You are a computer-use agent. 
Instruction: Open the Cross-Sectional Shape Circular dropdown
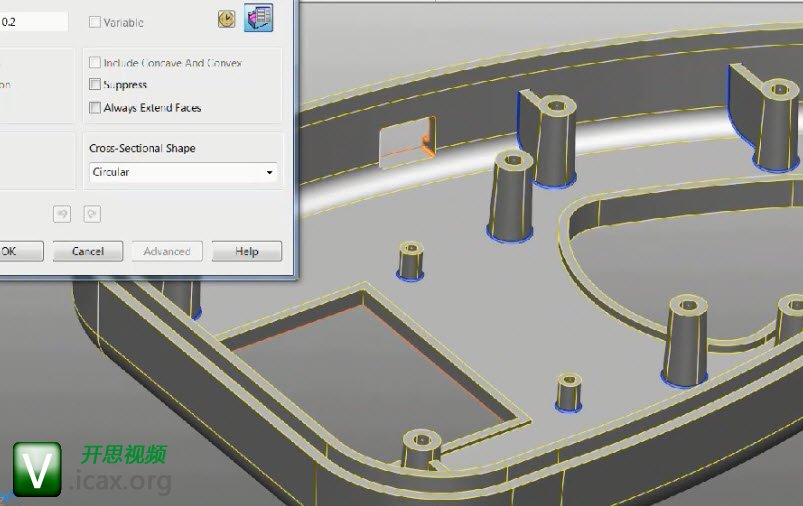point(183,172)
